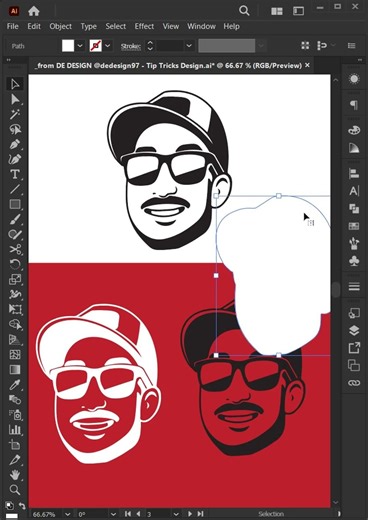
Task: Click the white Fill color swatch
Action: click(x=68, y=46)
